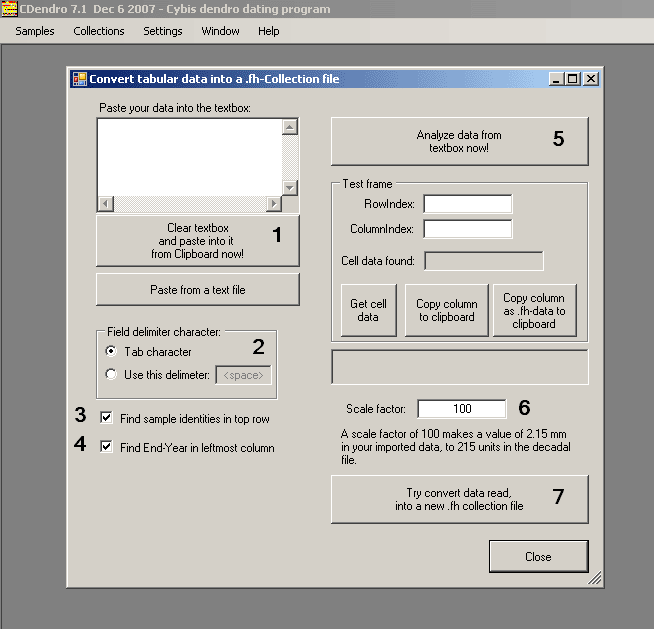Viewport: 654px width, 629px height.
Task: Maximize the Convert tabular data dialog
Action: [573, 79]
